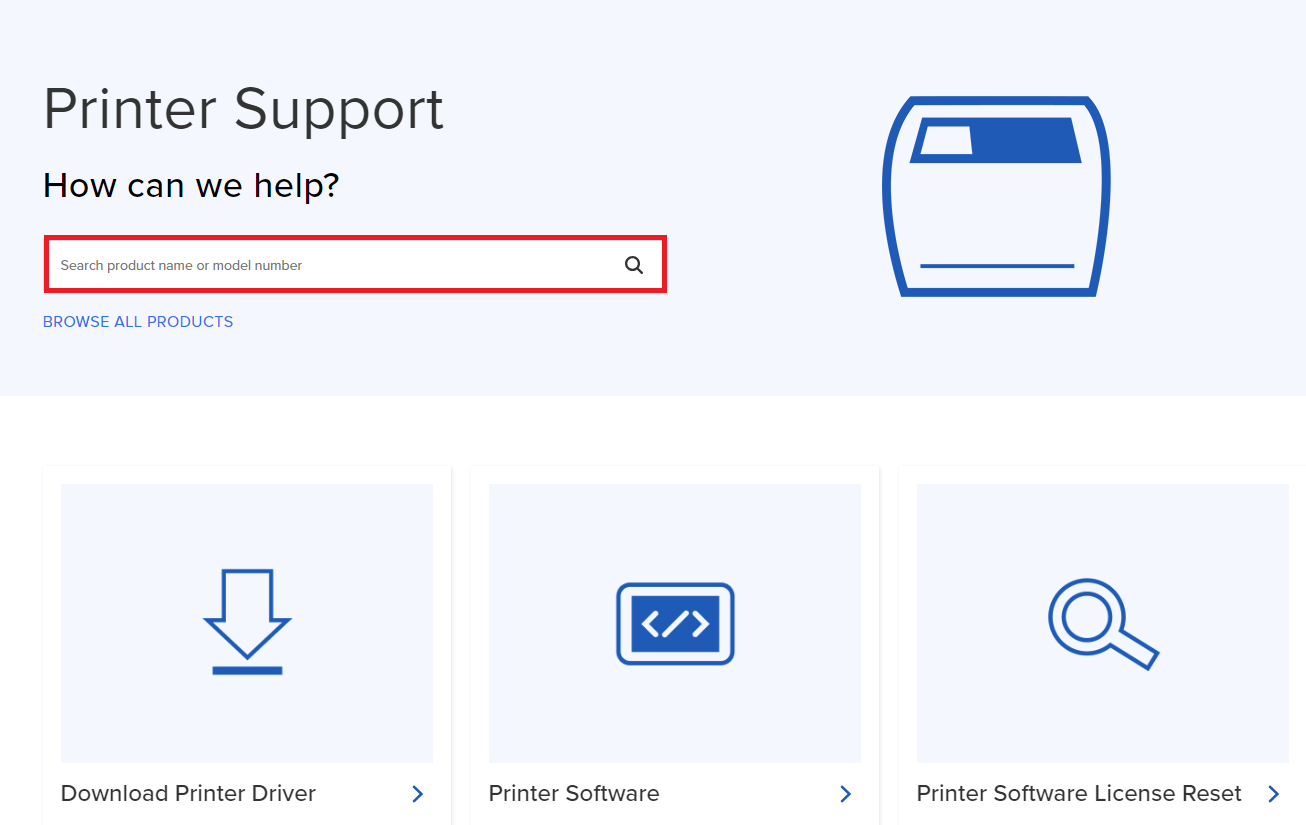Image resolution: width=1306 pixels, height=825 pixels.
Task: Expand the Printer Software License Reset chevron
Action: coord(1274,793)
